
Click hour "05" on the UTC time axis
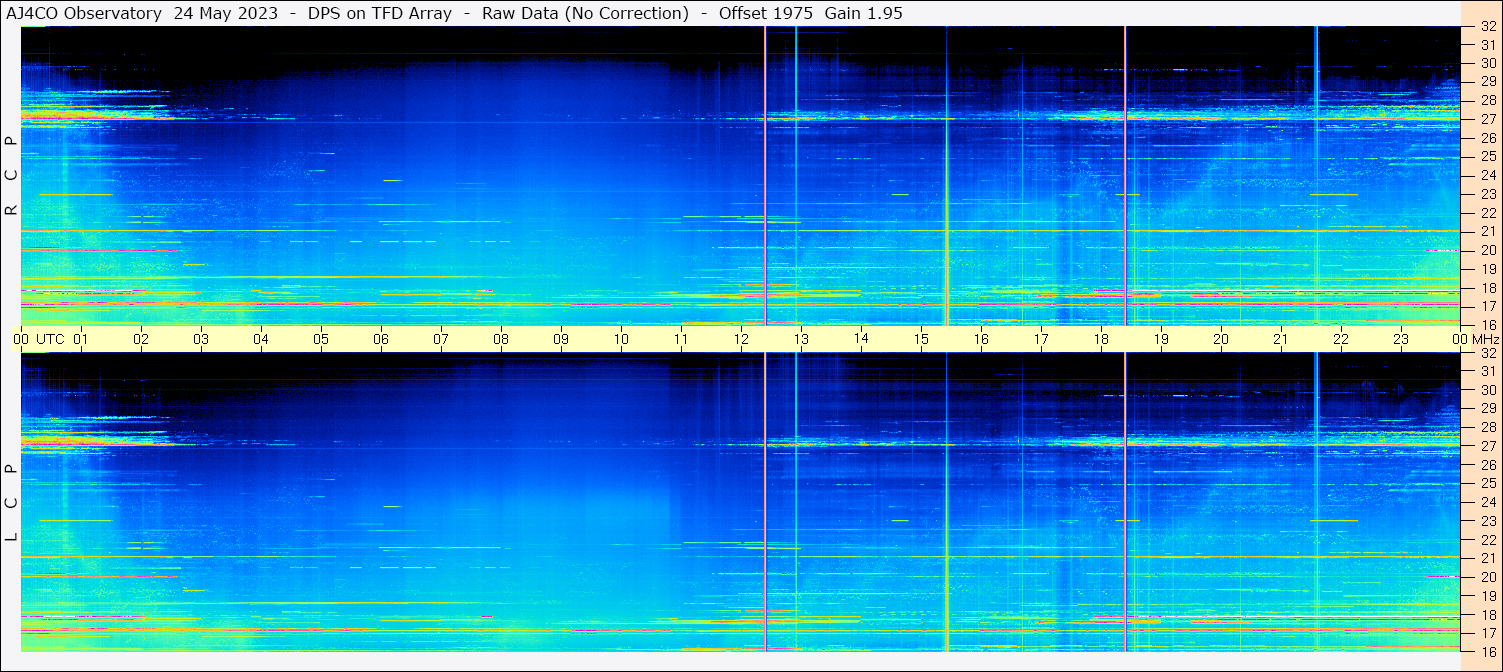[321, 339]
